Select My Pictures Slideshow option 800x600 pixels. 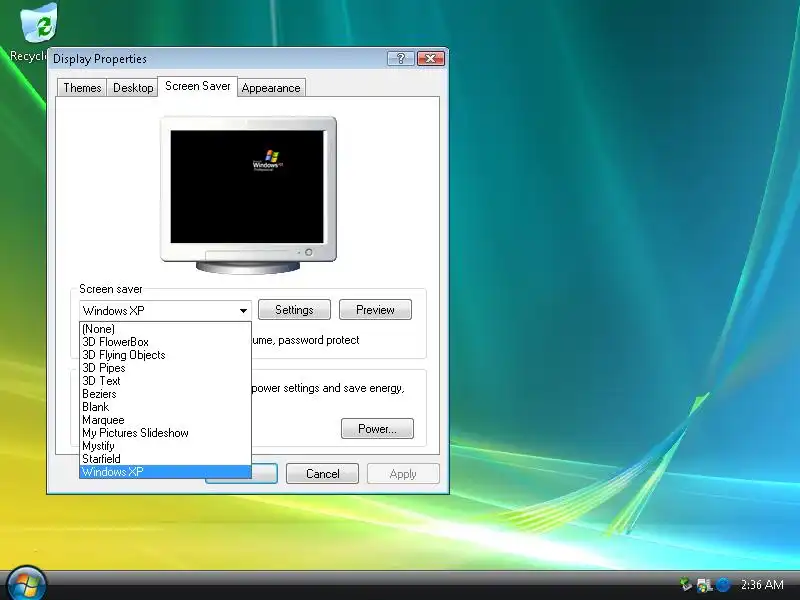pos(165,433)
